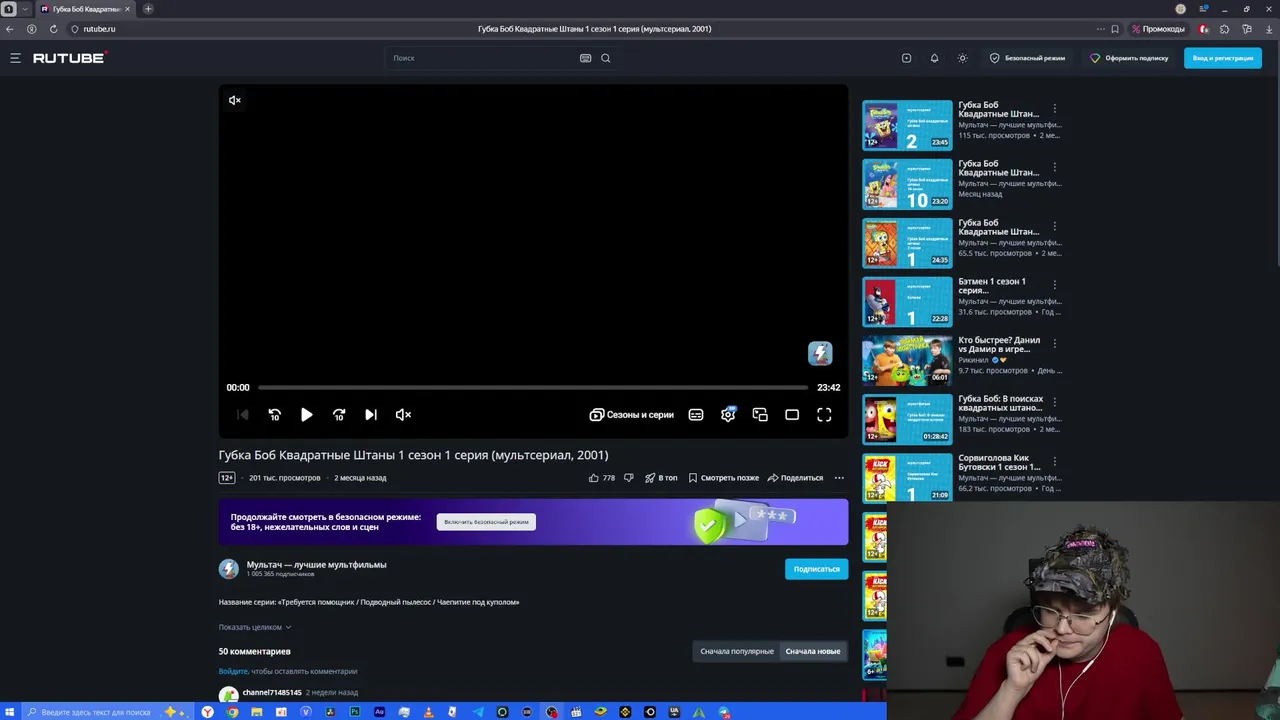Click the video progress bar
This screenshot has width=1280, height=720.
point(532,388)
